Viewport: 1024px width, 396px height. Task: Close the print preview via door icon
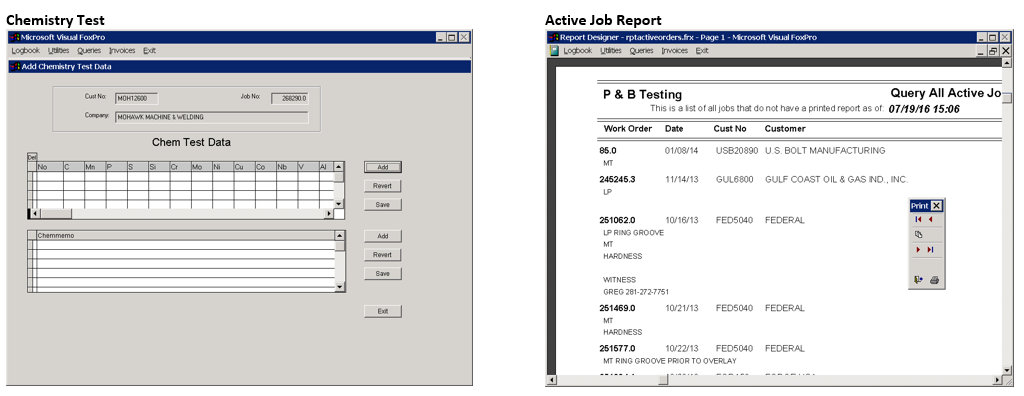(919, 280)
